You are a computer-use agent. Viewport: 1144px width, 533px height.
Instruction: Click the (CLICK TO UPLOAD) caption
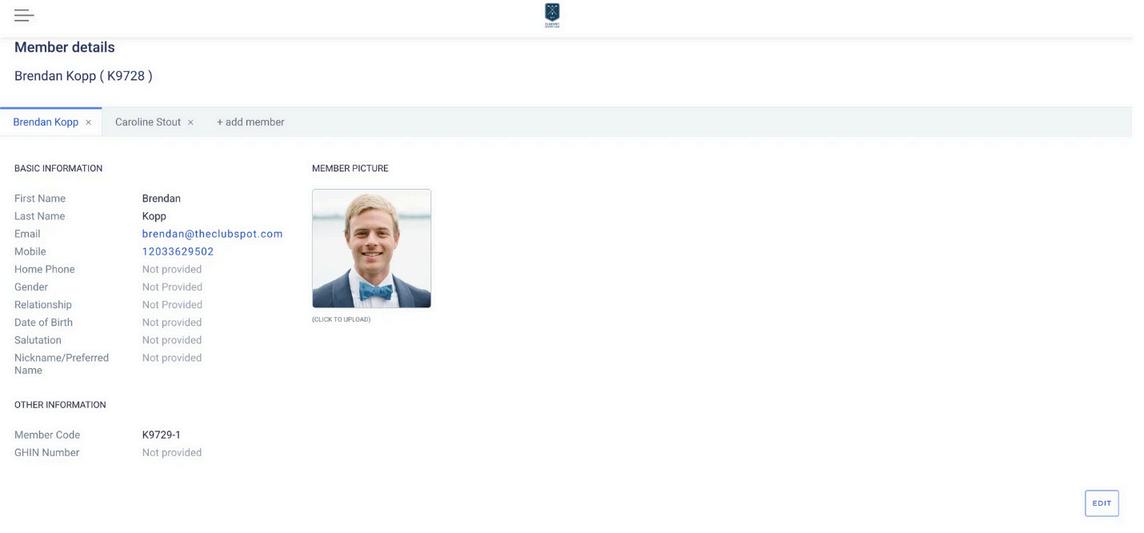tap(341, 319)
